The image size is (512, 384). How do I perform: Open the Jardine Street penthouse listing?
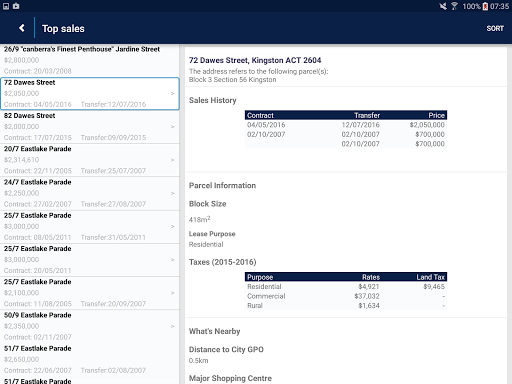coord(90,60)
